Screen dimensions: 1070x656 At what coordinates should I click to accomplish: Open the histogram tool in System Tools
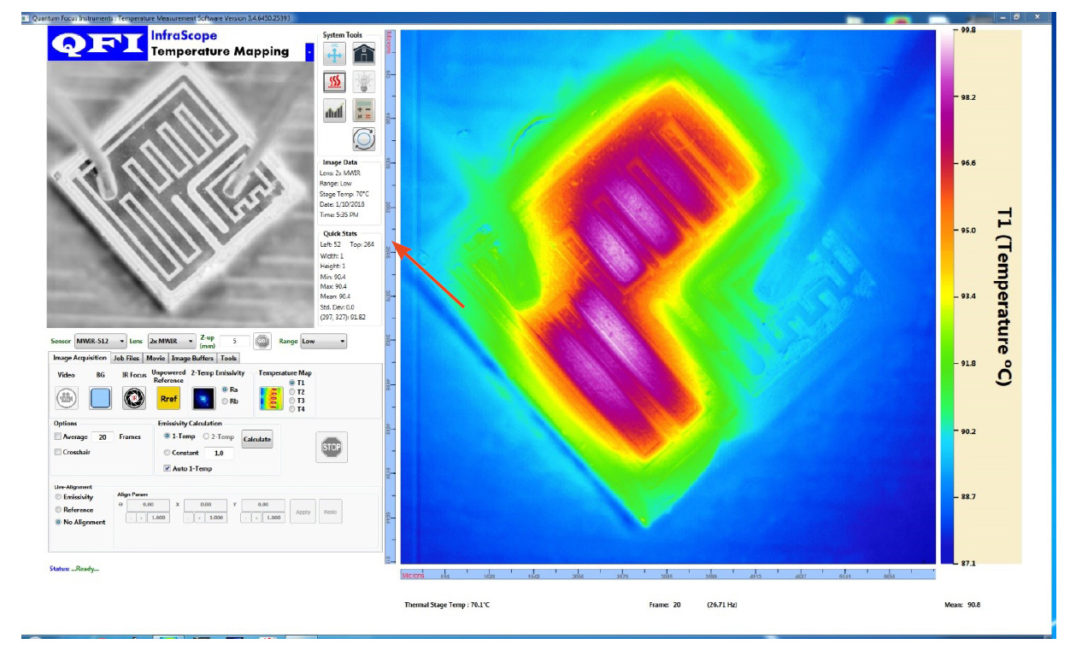point(334,109)
